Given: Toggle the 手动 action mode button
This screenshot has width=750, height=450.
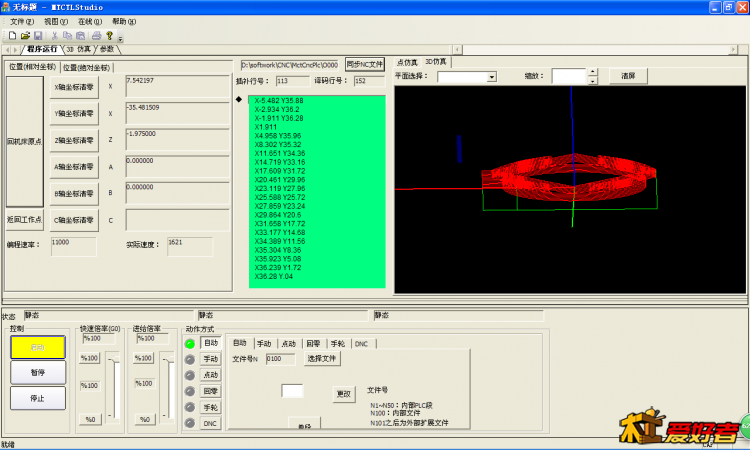Looking at the screenshot, I should point(210,359).
